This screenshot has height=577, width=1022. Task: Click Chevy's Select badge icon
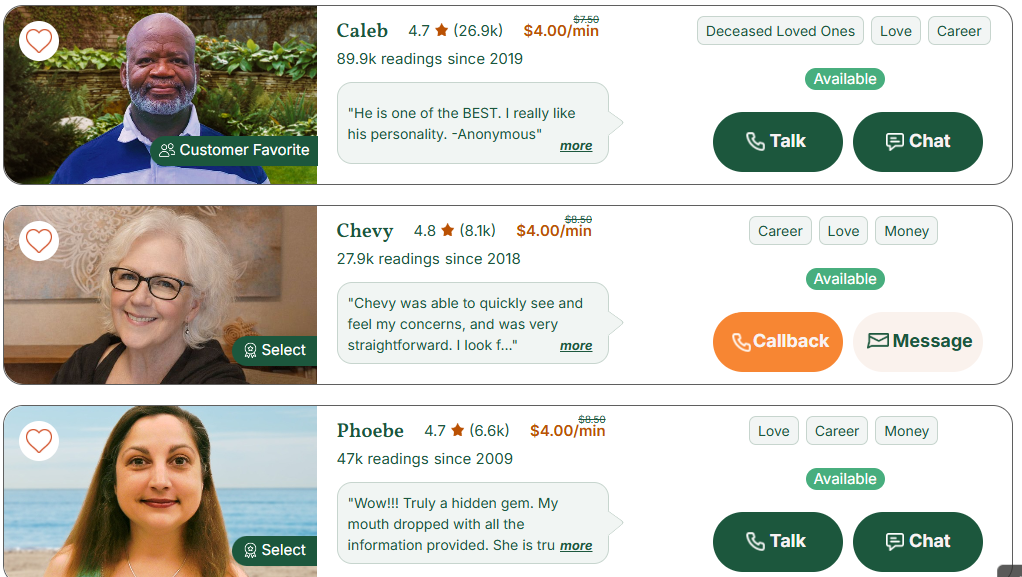(250, 350)
